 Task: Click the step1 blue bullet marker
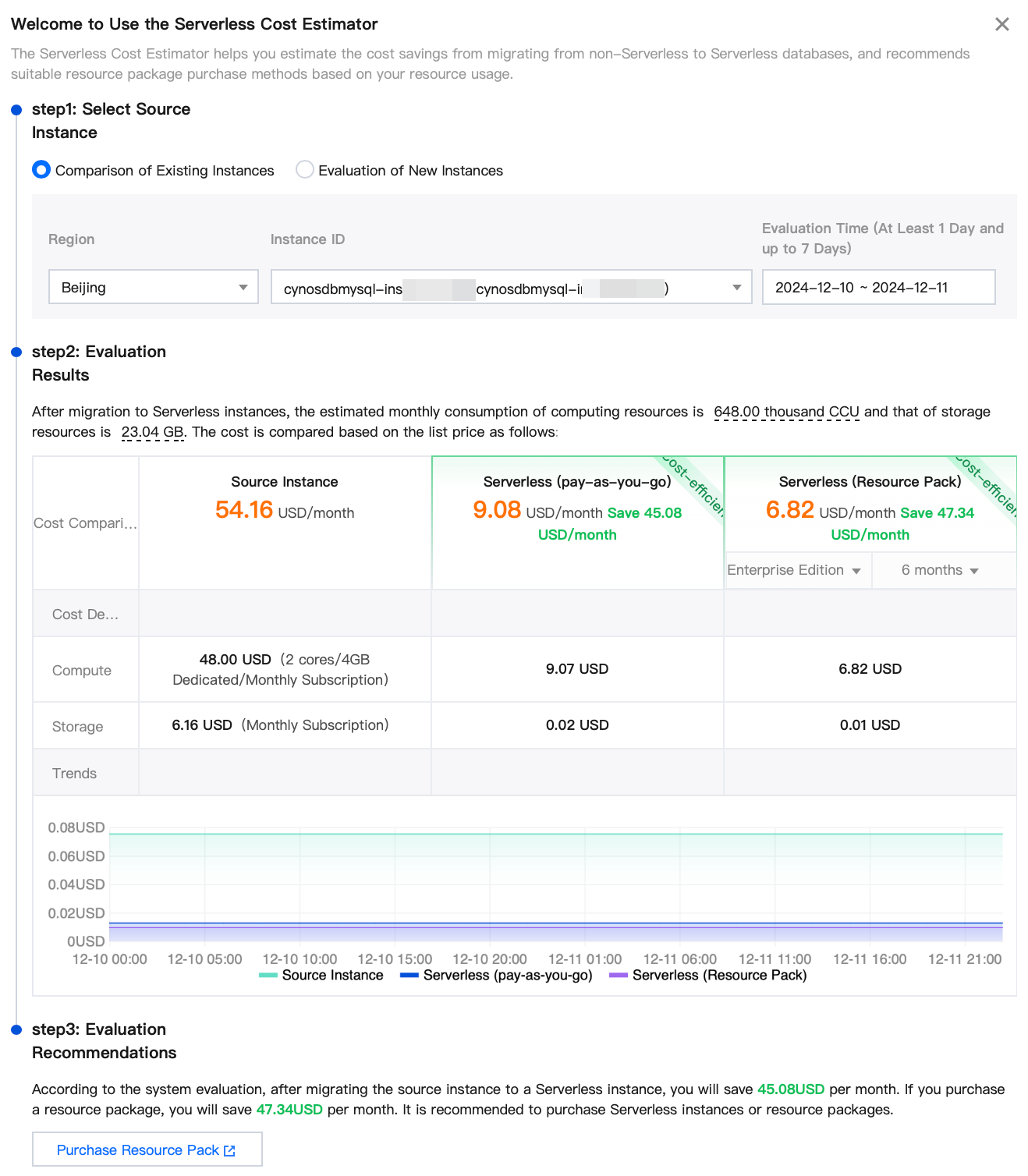[16, 110]
